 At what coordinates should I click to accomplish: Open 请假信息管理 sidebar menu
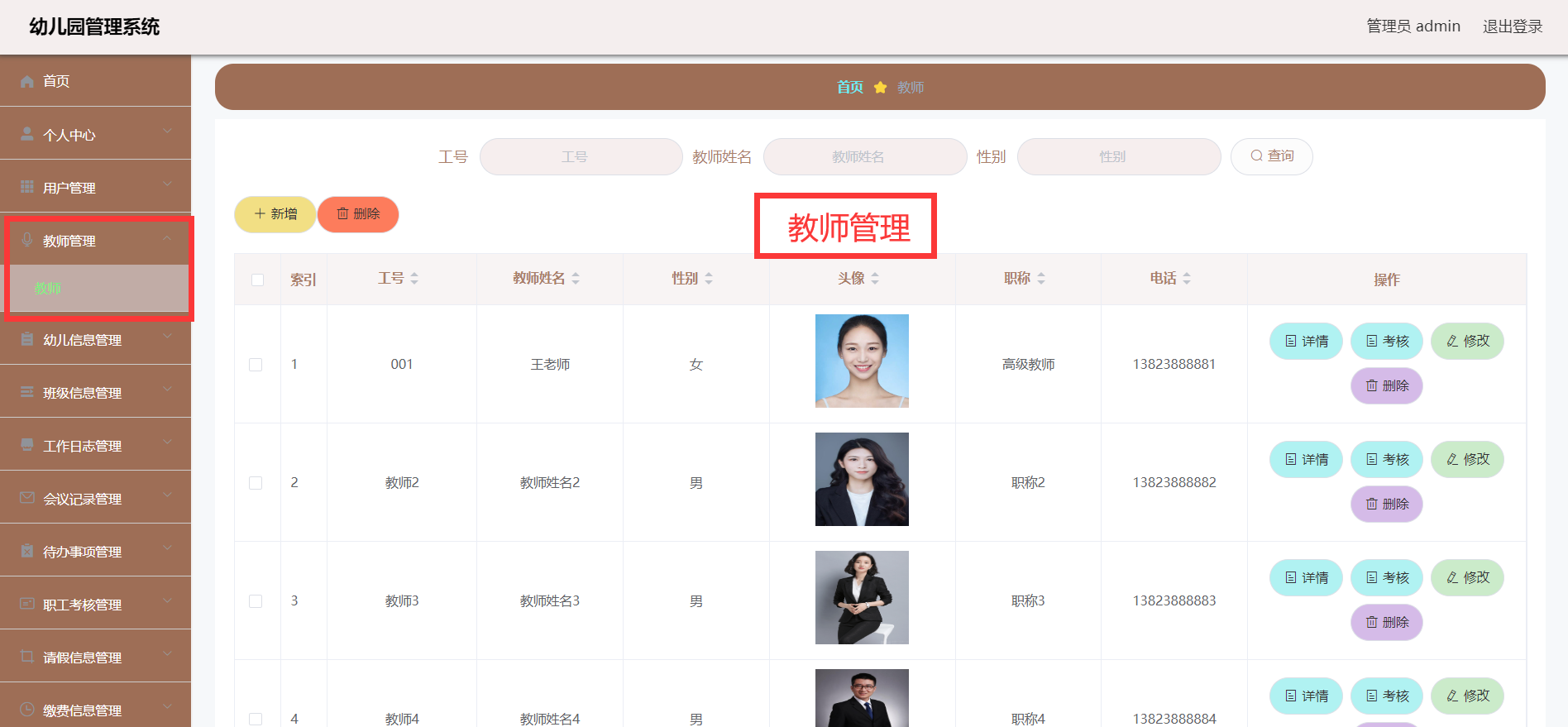click(95, 657)
